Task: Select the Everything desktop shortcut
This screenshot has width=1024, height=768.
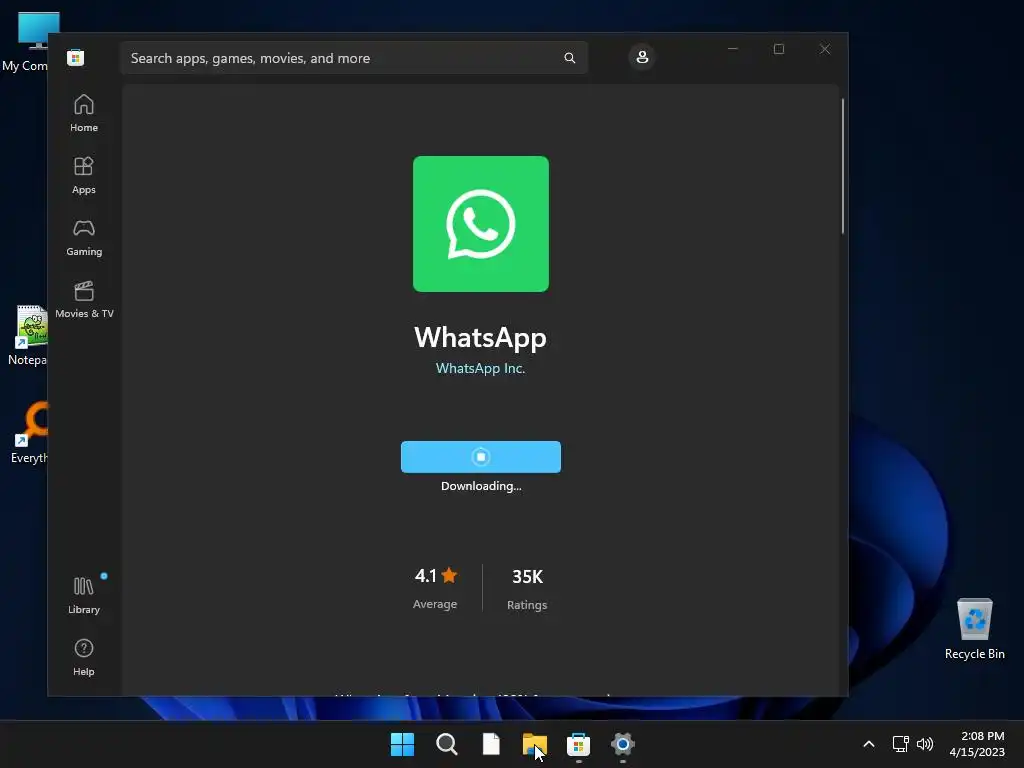Action: click(29, 432)
